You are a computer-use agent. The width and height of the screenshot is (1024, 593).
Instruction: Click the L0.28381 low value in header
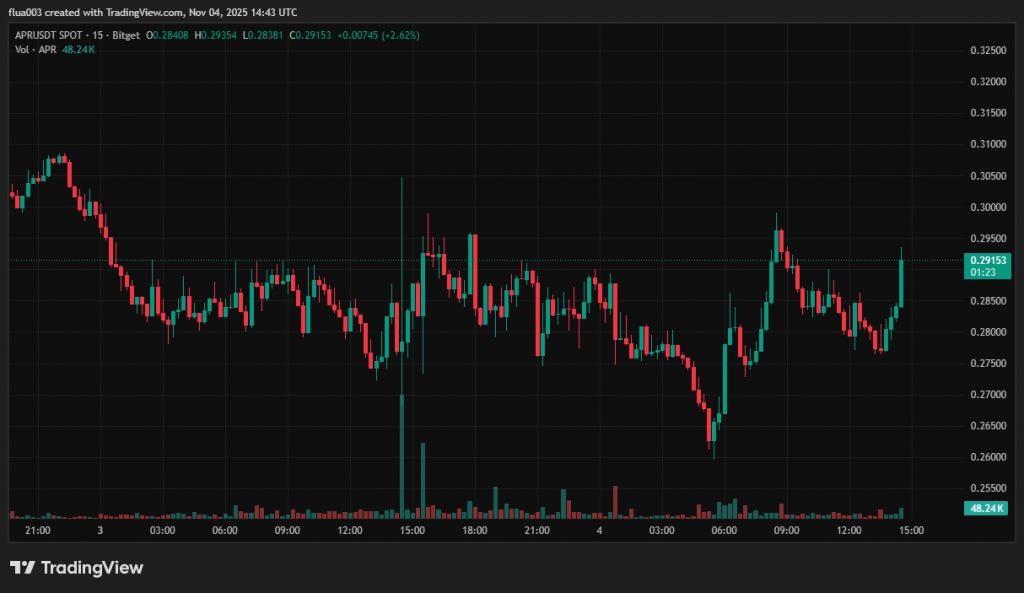[263, 35]
